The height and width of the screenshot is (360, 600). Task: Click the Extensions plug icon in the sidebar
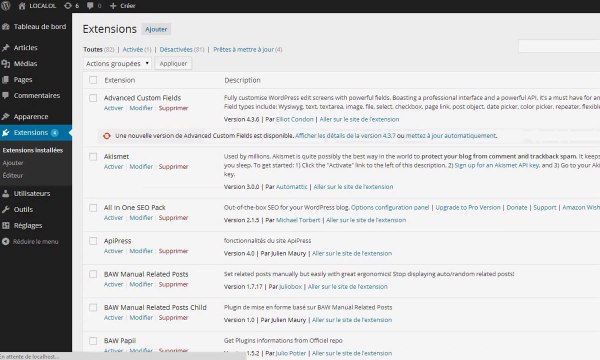[x=5, y=132]
